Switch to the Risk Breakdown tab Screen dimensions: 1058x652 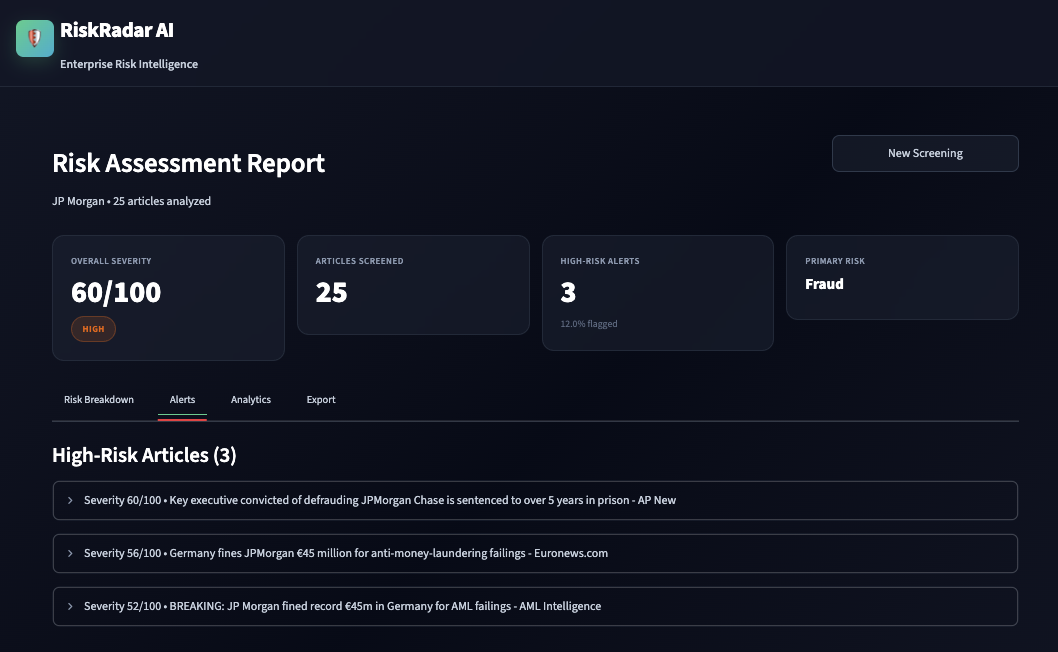[x=99, y=400]
